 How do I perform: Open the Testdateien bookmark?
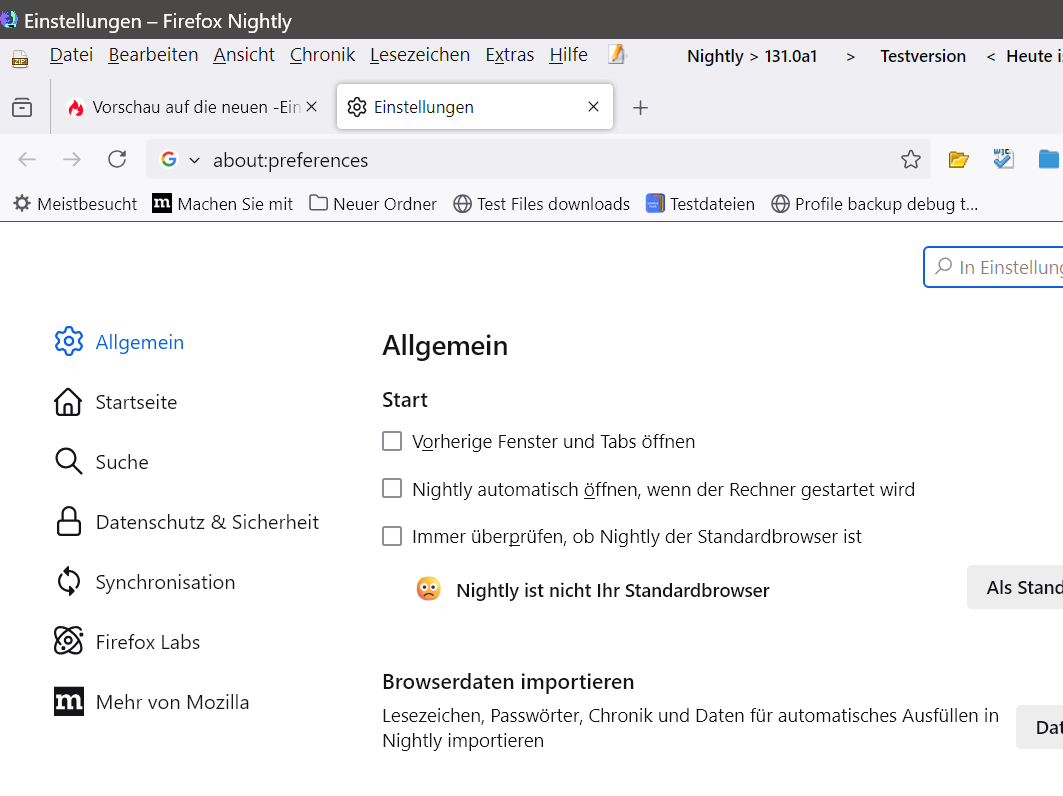click(x=700, y=204)
